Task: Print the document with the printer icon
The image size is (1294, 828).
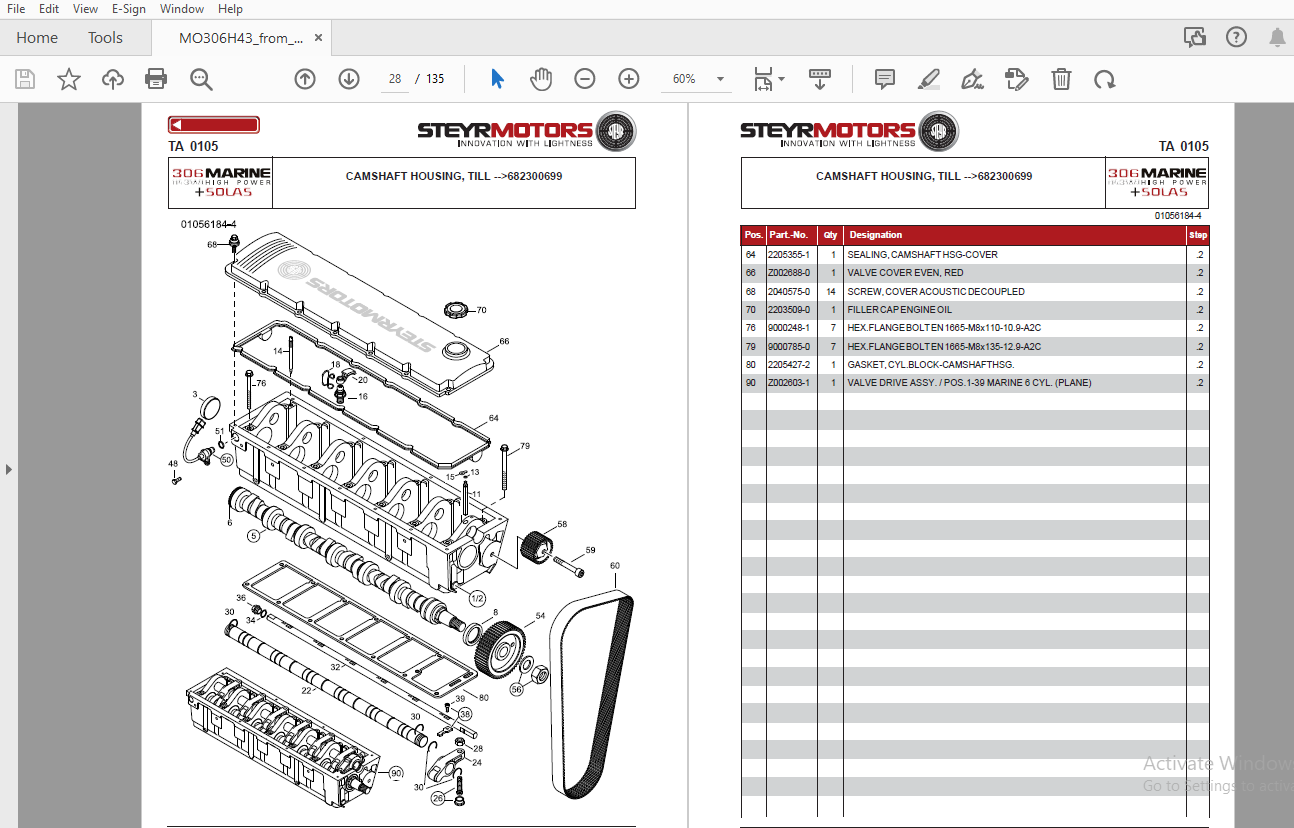Action: [156, 79]
